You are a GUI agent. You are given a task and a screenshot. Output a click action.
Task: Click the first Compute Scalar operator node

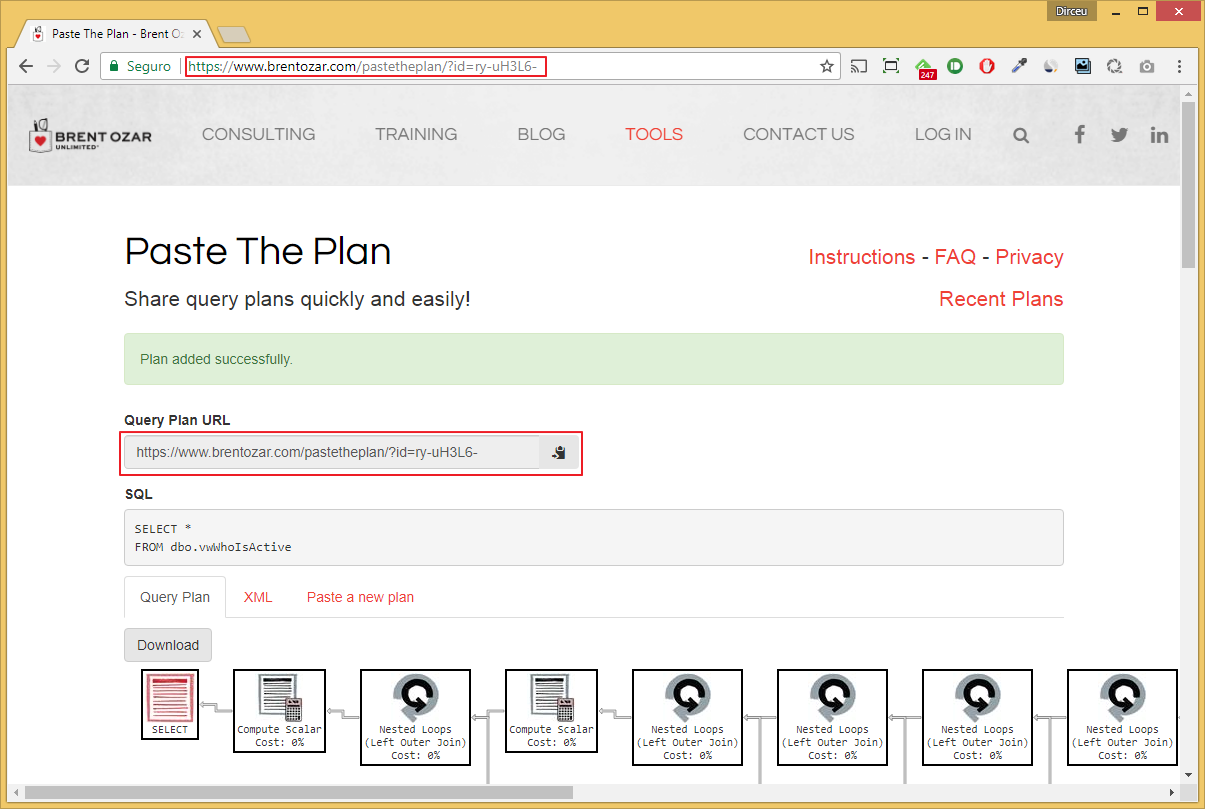[279, 709]
